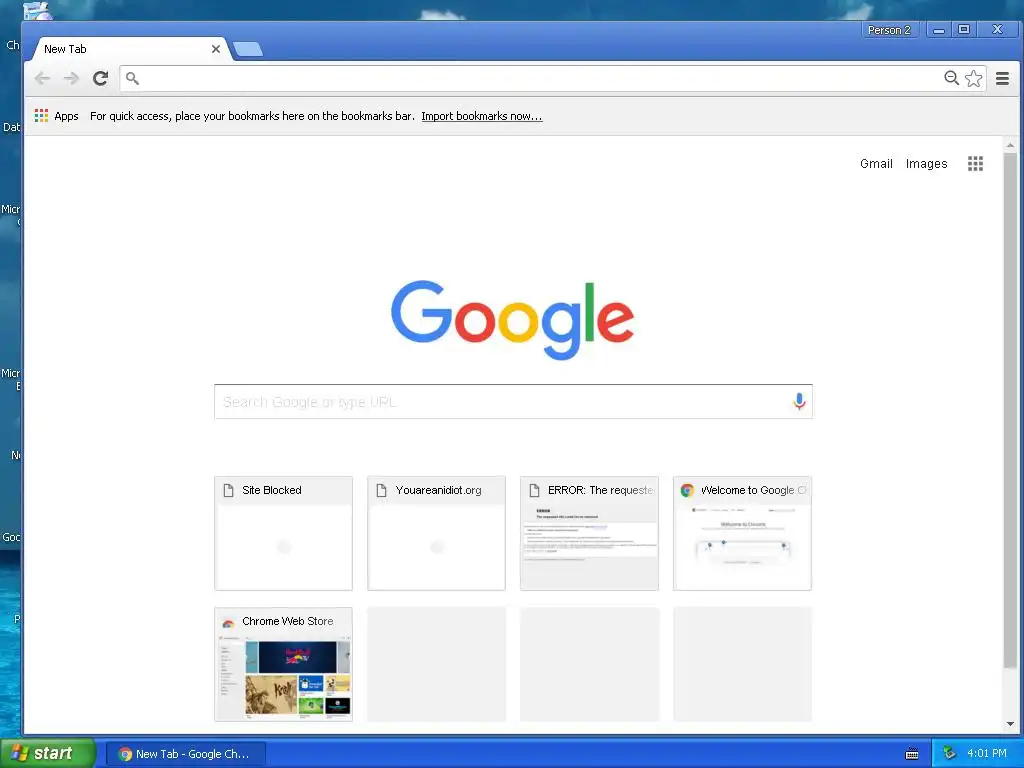This screenshot has width=1024, height=768.
Task: Click the page scrollbar down arrow
Action: click(1010, 724)
